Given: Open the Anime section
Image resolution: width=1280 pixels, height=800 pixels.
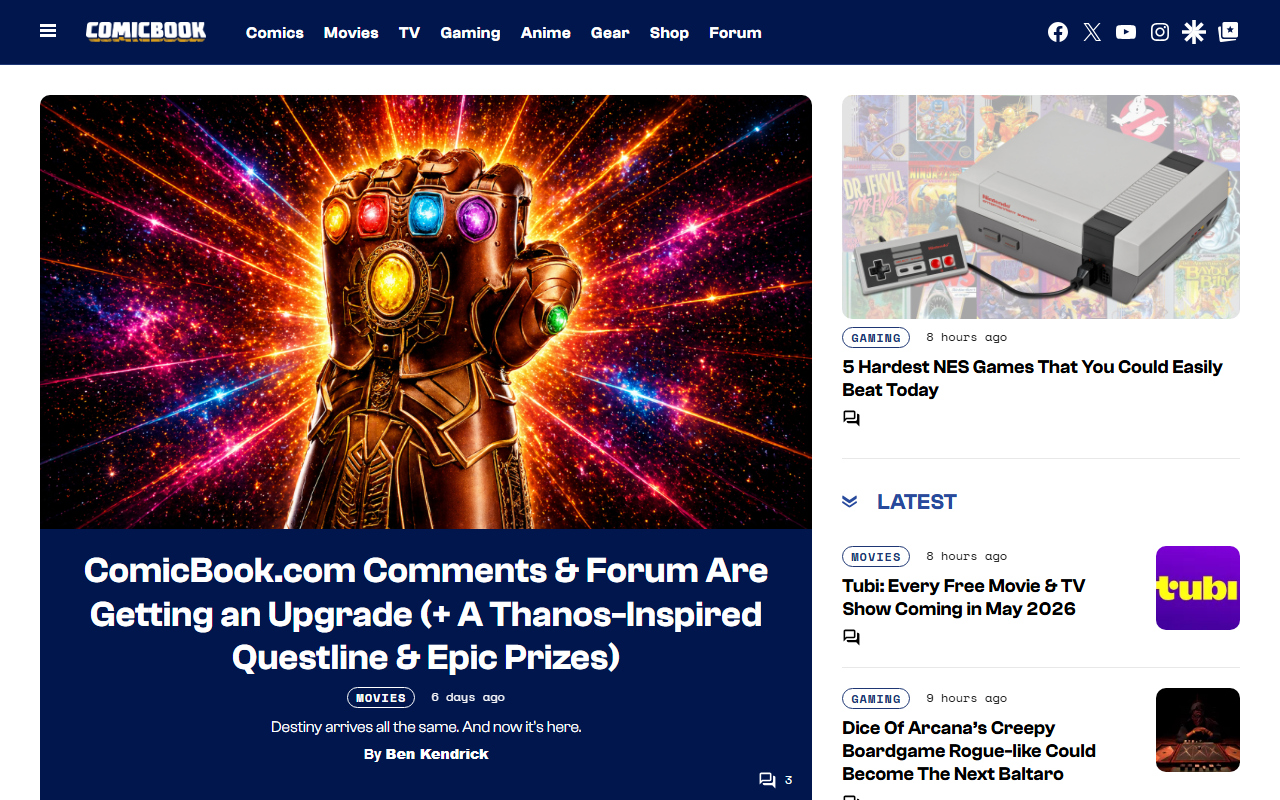Looking at the screenshot, I should coord(546,32).
